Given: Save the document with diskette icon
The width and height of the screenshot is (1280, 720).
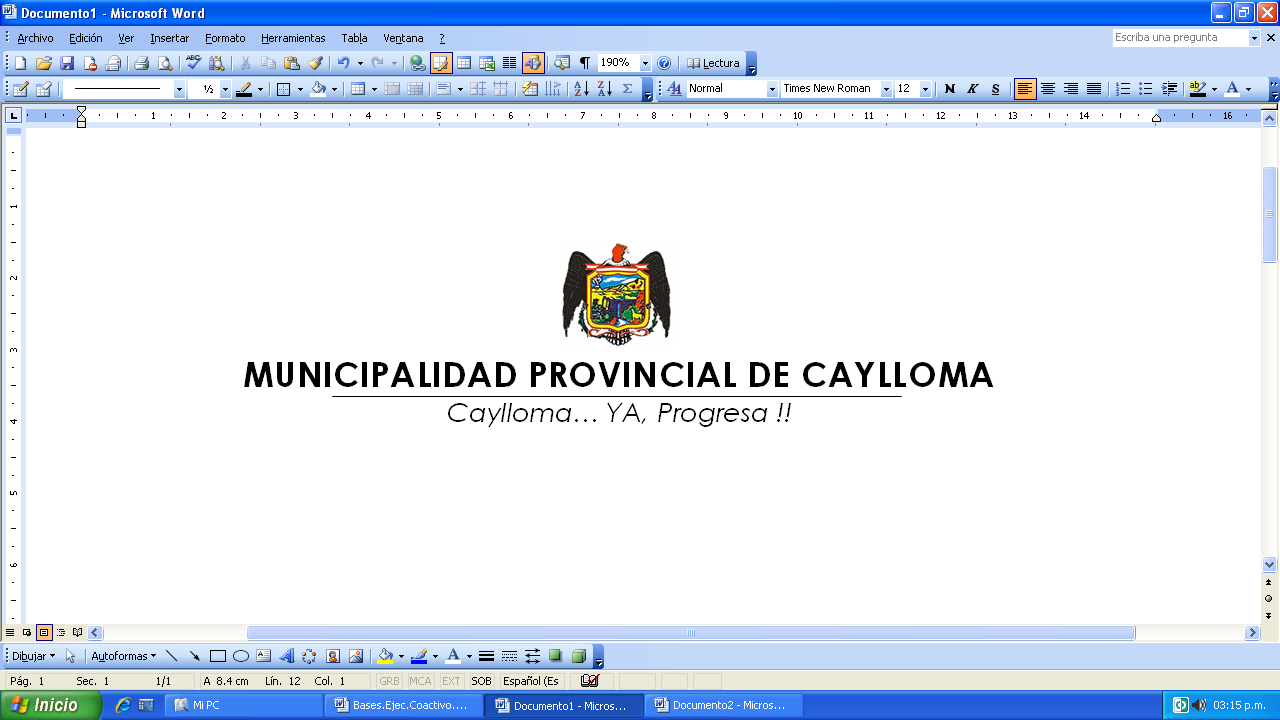Looking at the screenshot, I should [67, 63].
